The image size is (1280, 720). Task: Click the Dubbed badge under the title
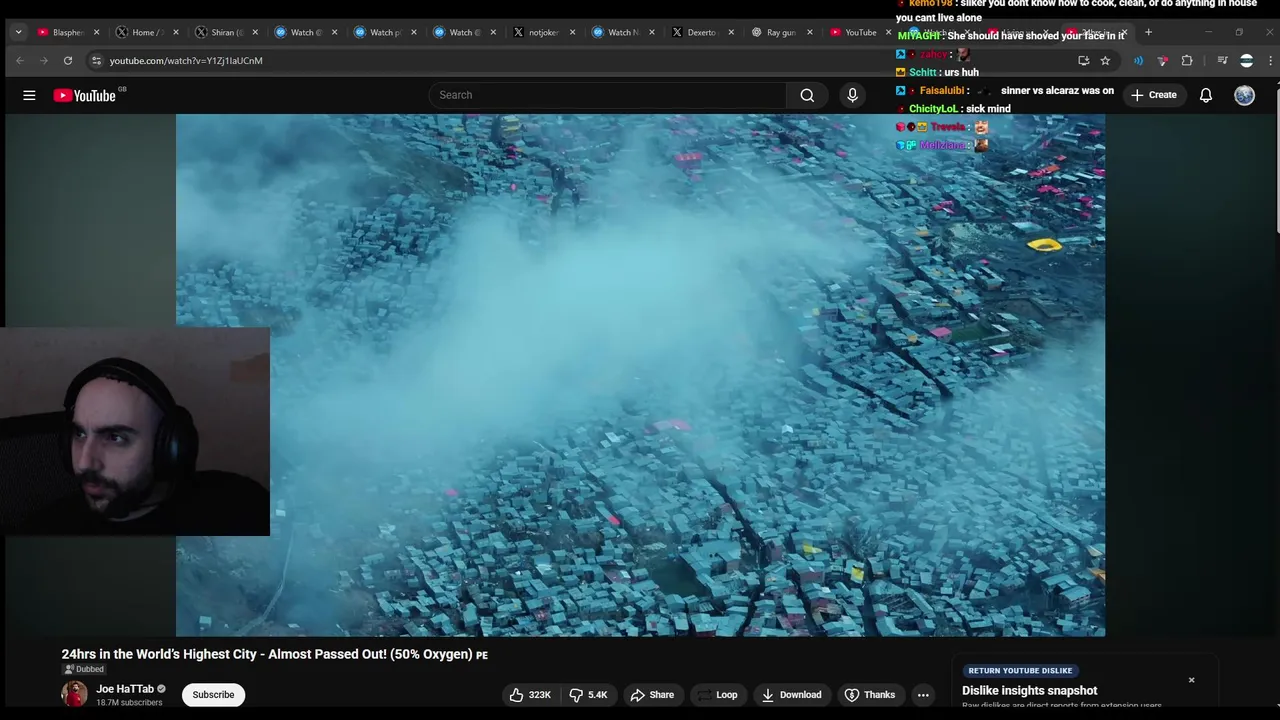click(84, 669)
